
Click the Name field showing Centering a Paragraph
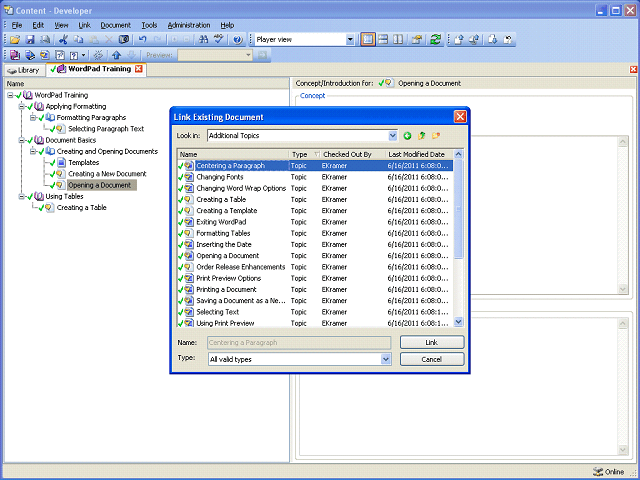[x=299, y=342]
